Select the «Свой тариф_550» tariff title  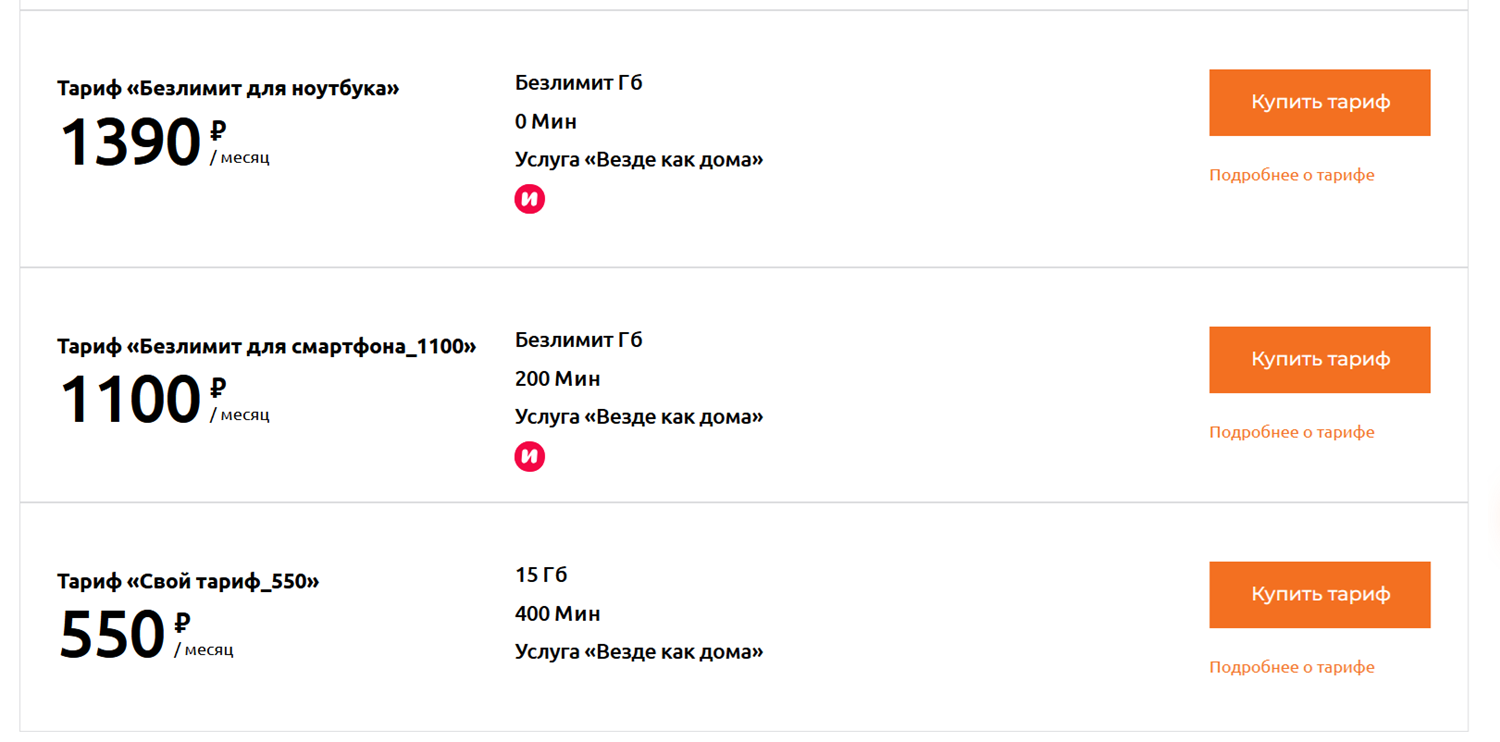pyautogui.click(x=188, y=581)
